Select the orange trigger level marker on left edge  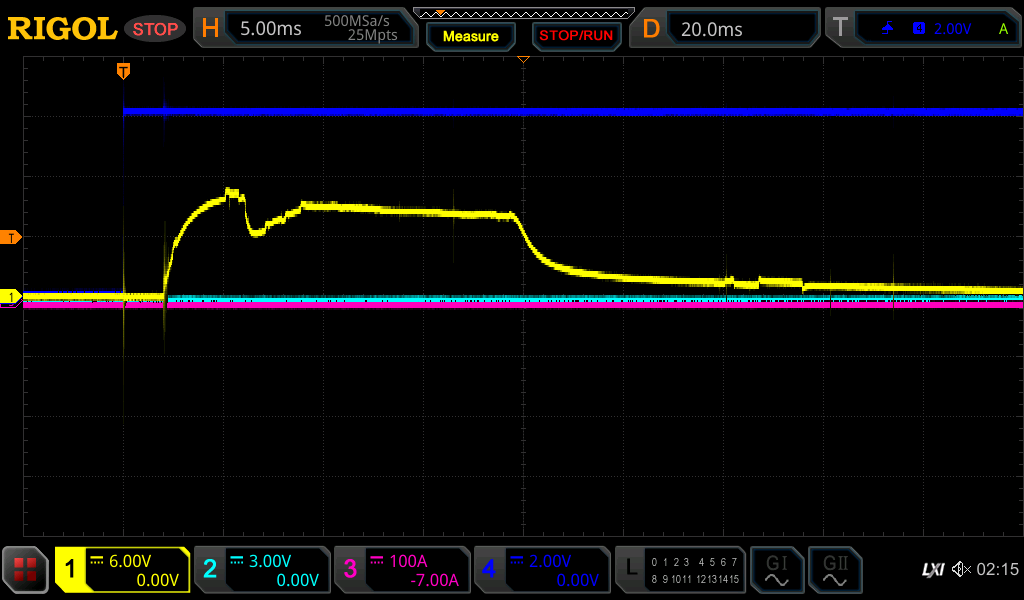pyautogui.click(x=12, y=237)
